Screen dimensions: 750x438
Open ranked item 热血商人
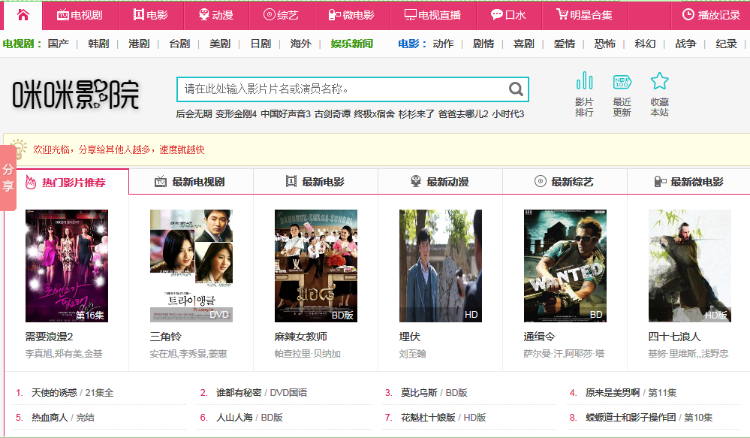[x=50, y=417]
